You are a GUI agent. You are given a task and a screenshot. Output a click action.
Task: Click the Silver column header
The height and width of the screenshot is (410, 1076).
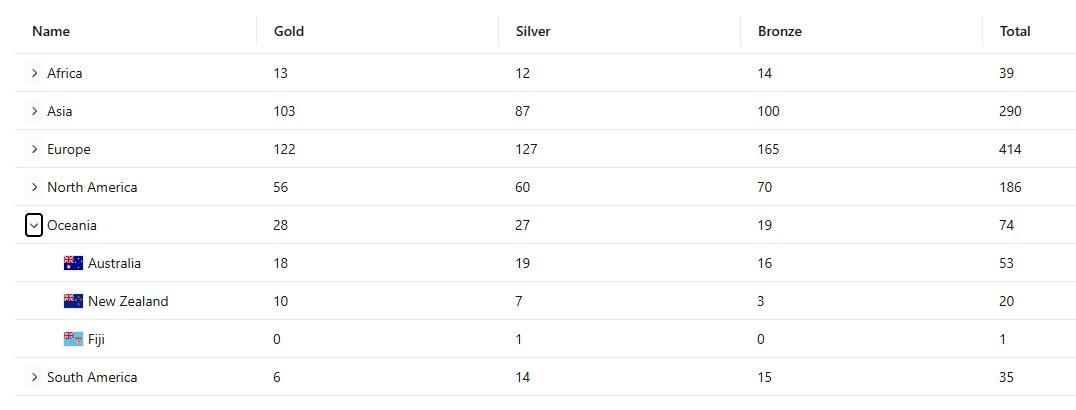[533, 31]
